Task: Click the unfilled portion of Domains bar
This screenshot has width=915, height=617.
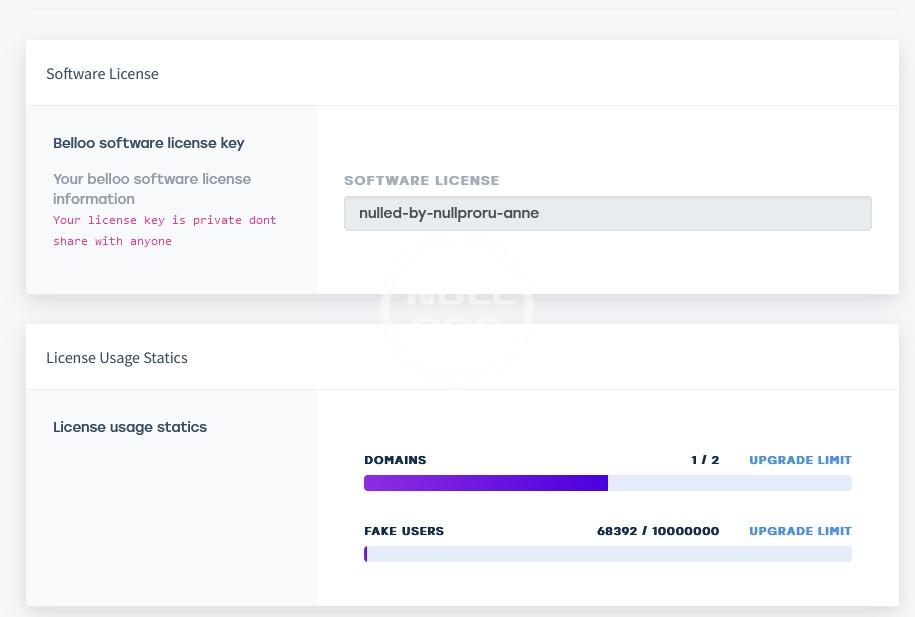Action: [x=729, y=483]
